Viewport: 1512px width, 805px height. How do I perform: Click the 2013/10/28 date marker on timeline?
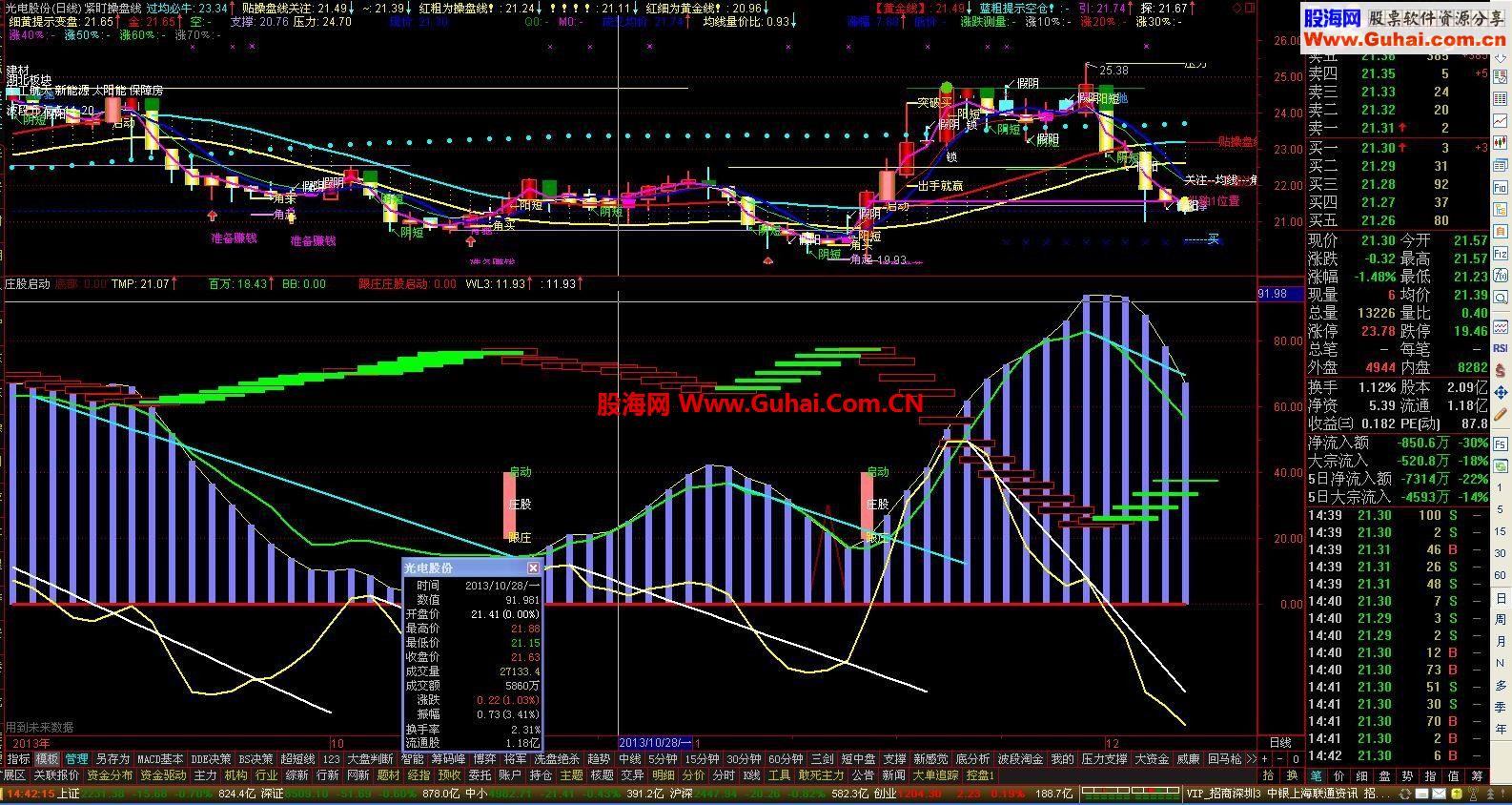(x=655, y=742)
